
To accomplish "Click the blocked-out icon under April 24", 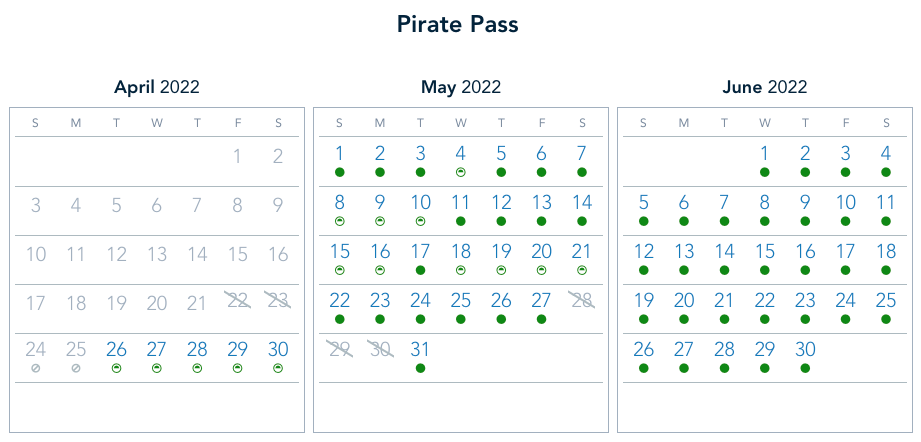I will pos(36,368).
